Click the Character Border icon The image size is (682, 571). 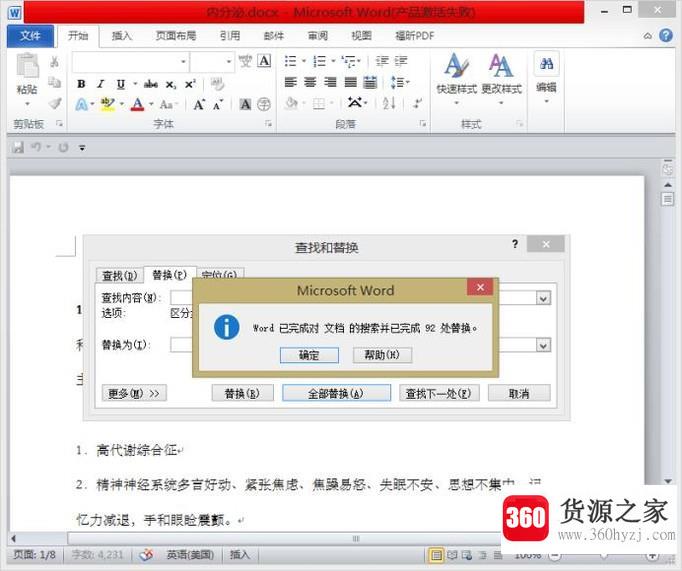(x=264, y=61)
